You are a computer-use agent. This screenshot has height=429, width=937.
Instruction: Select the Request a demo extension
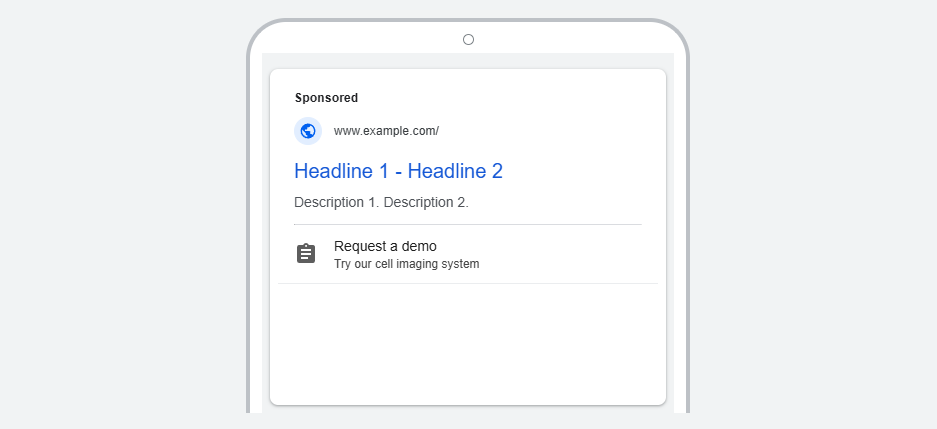point(385,246)
